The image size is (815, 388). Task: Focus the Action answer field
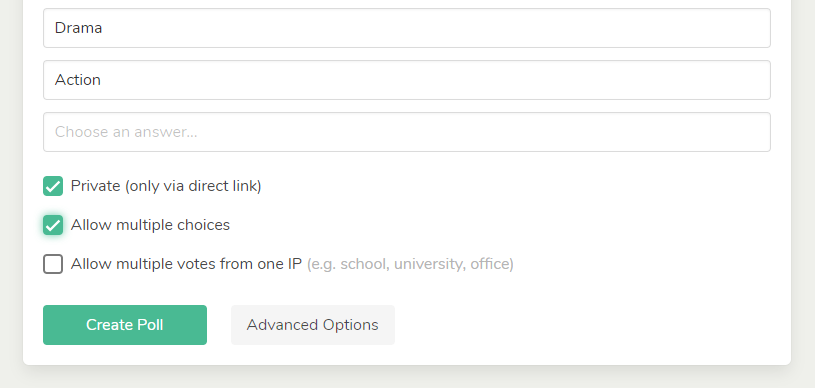click(x=407, y=80)
